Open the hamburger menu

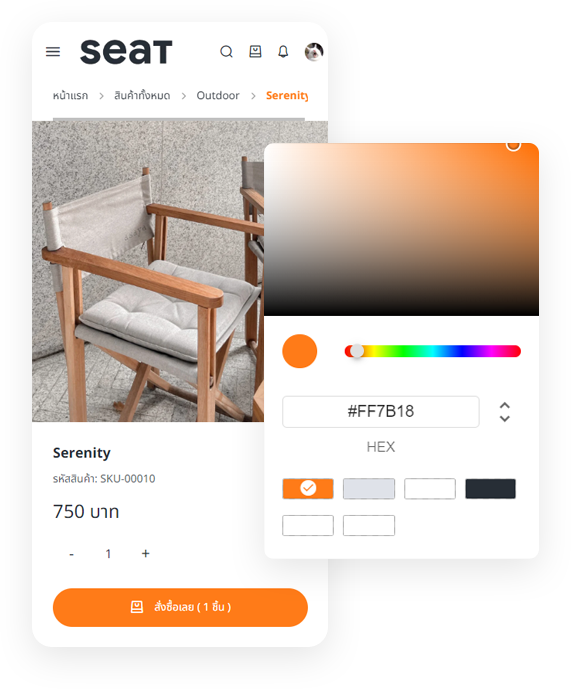pos(53,52)
